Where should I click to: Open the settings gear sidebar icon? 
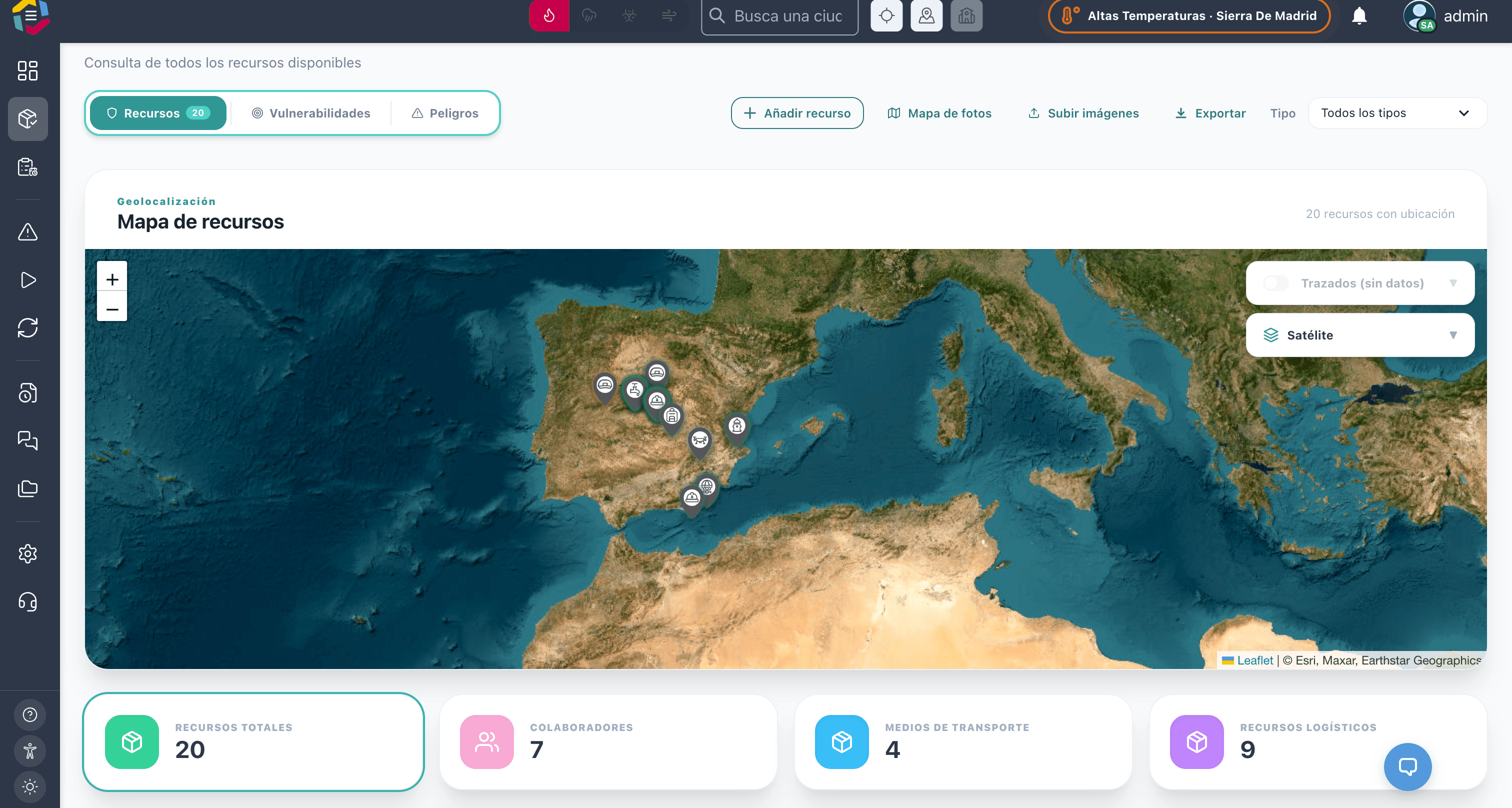point(27,553)
